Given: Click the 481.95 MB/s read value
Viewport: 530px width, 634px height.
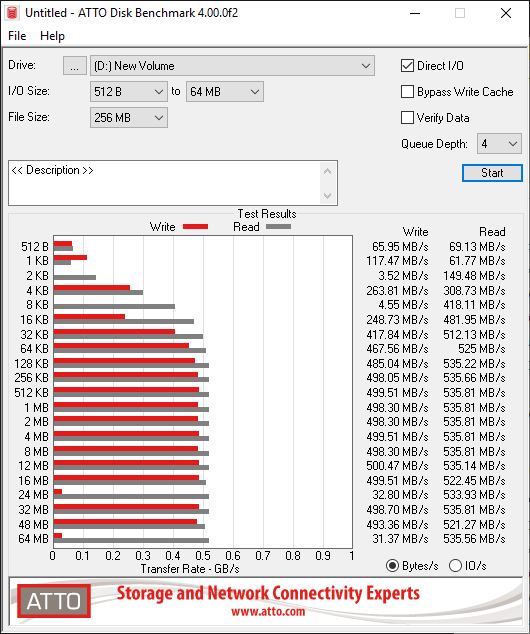Looking at the screenshot, I should point(474,319).
